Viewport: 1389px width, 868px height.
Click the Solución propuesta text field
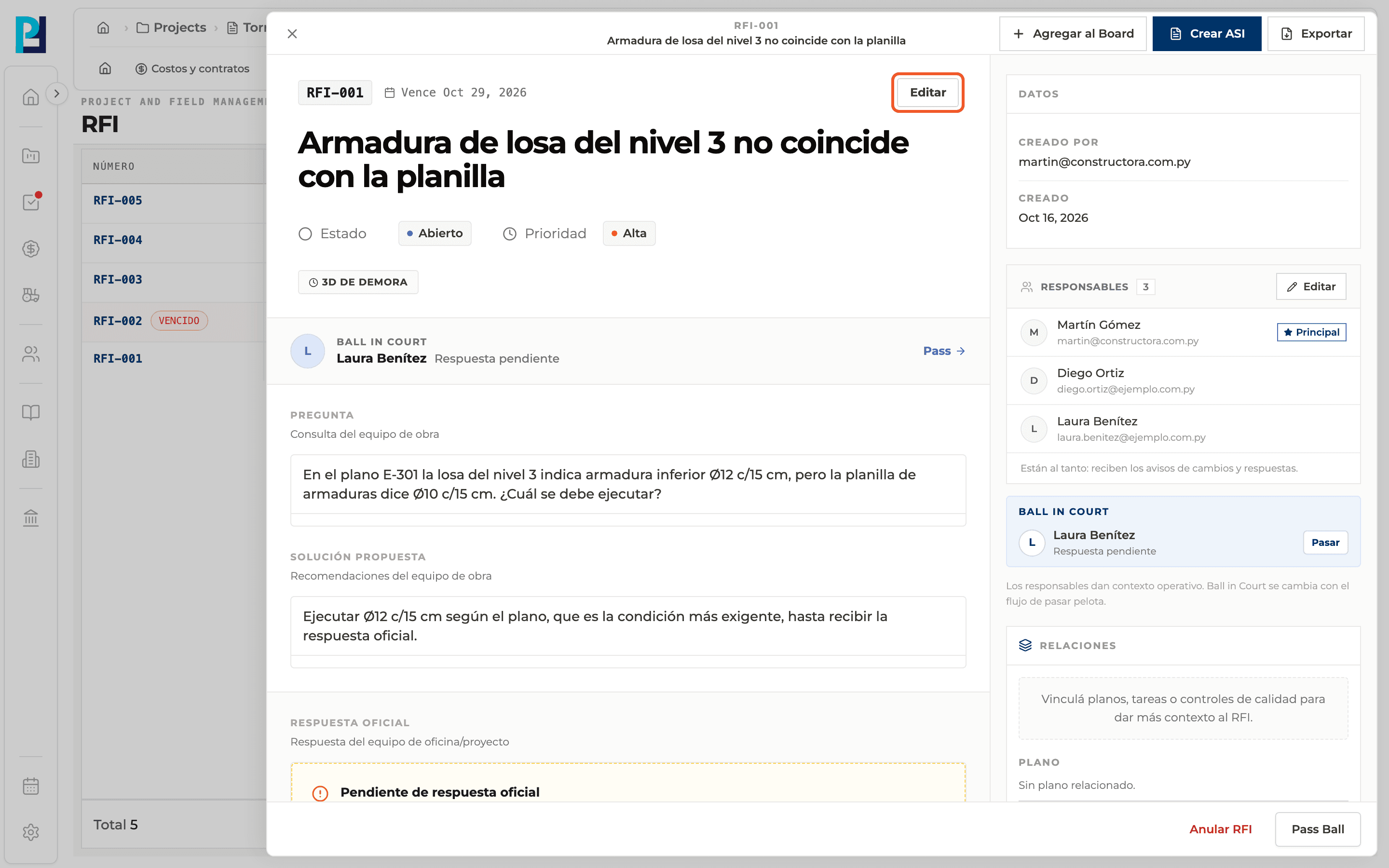[628, 632]
